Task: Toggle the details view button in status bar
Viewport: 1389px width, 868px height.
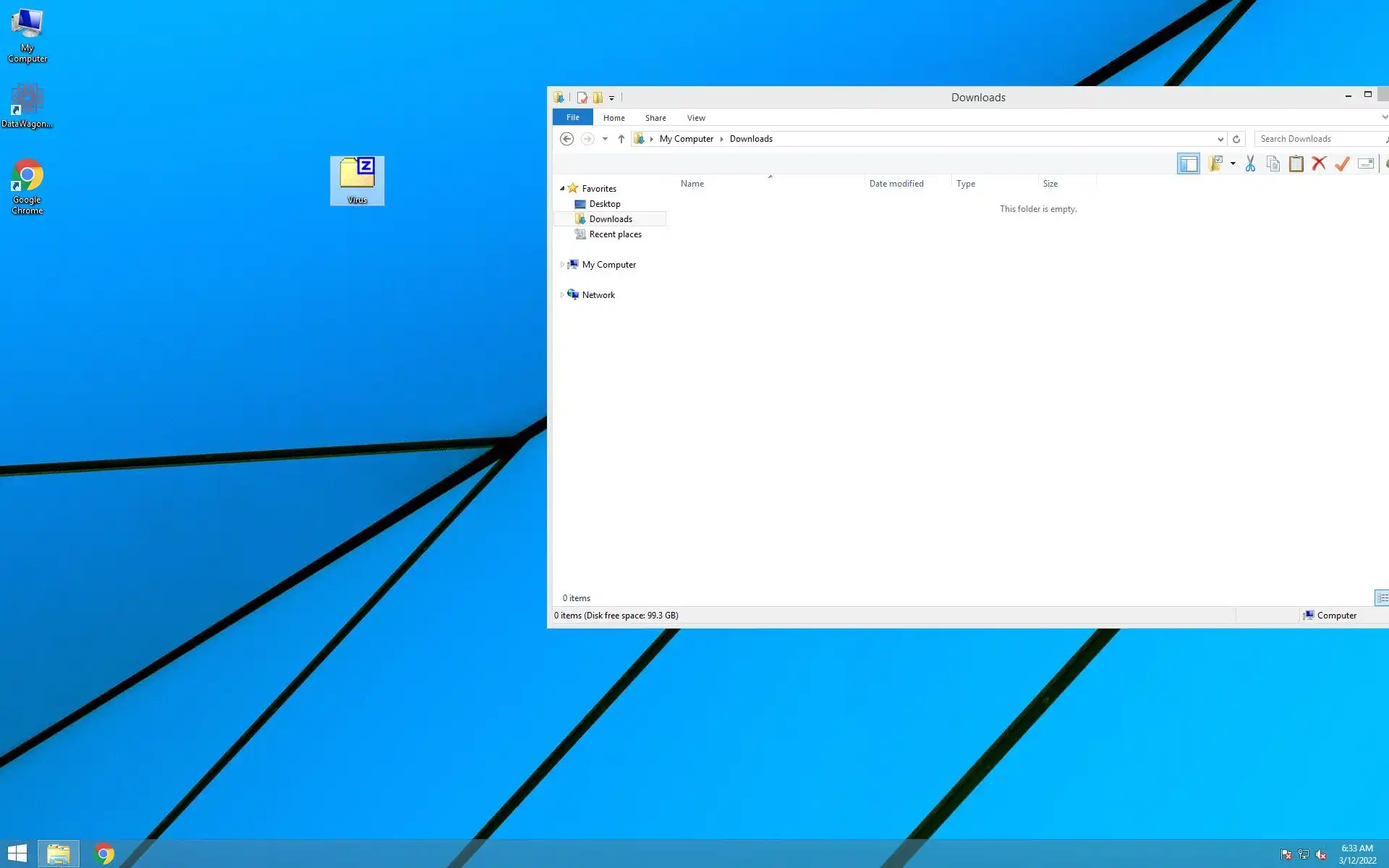Action: click(1382, 597)
